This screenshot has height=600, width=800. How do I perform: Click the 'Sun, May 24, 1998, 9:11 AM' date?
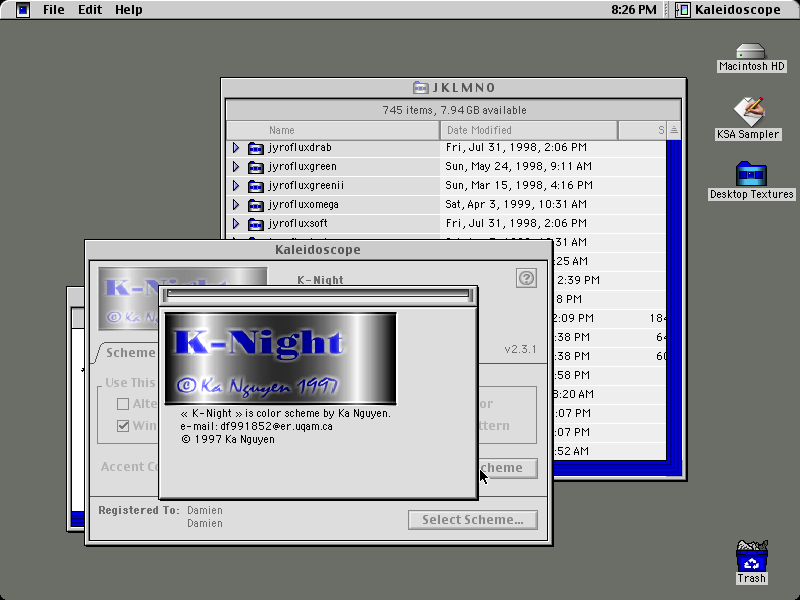pyautogui.click(x=518, y=166)
